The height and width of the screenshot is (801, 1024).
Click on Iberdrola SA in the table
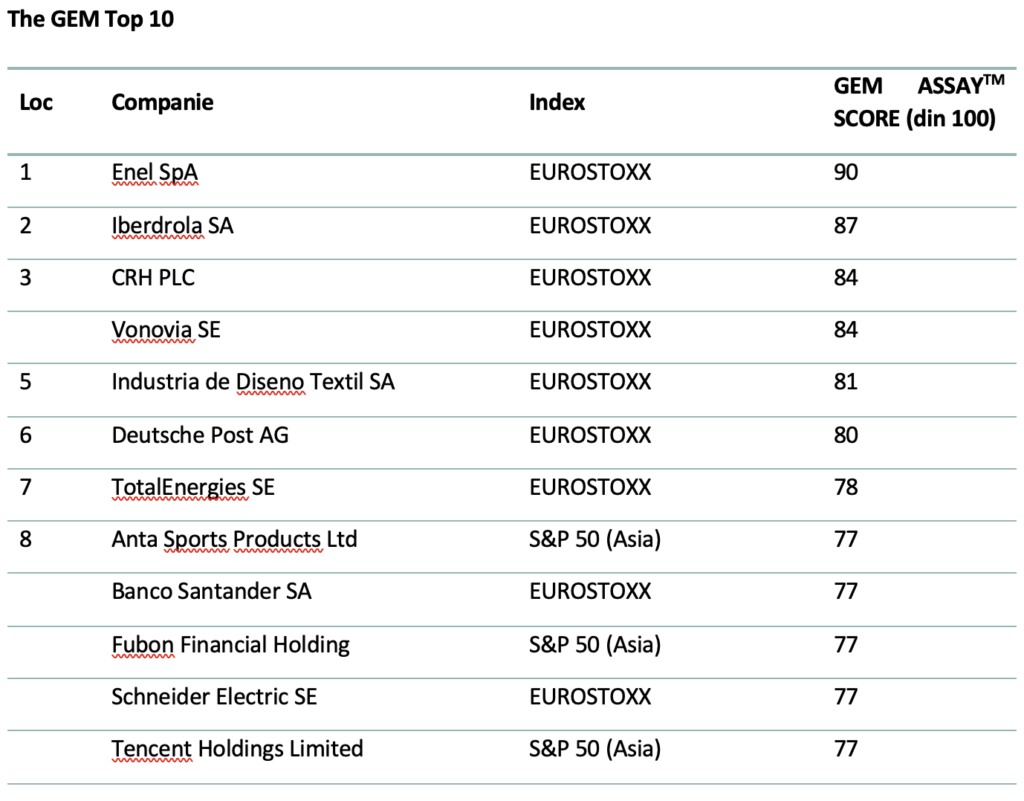click(172, 226)
